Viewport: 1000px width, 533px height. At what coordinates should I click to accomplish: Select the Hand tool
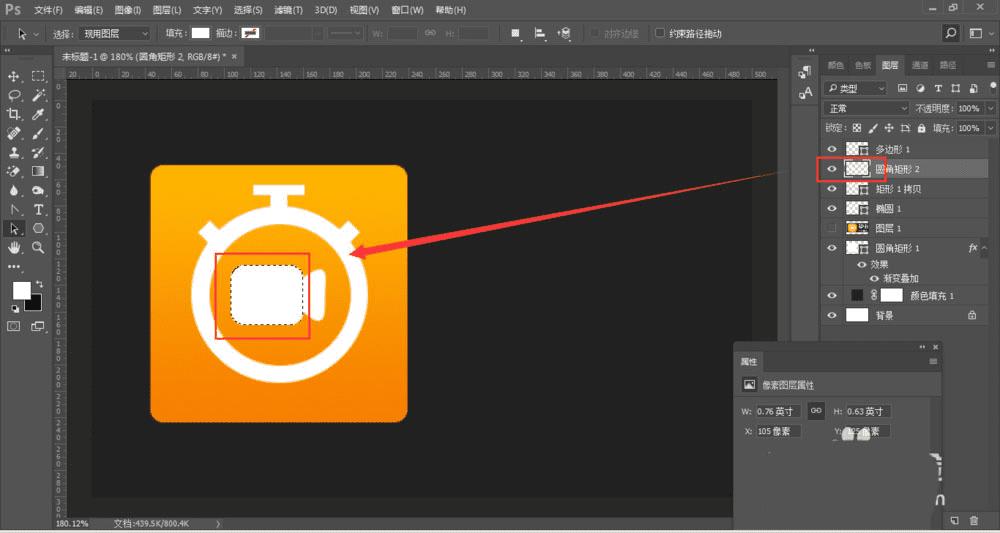[15, 247]
